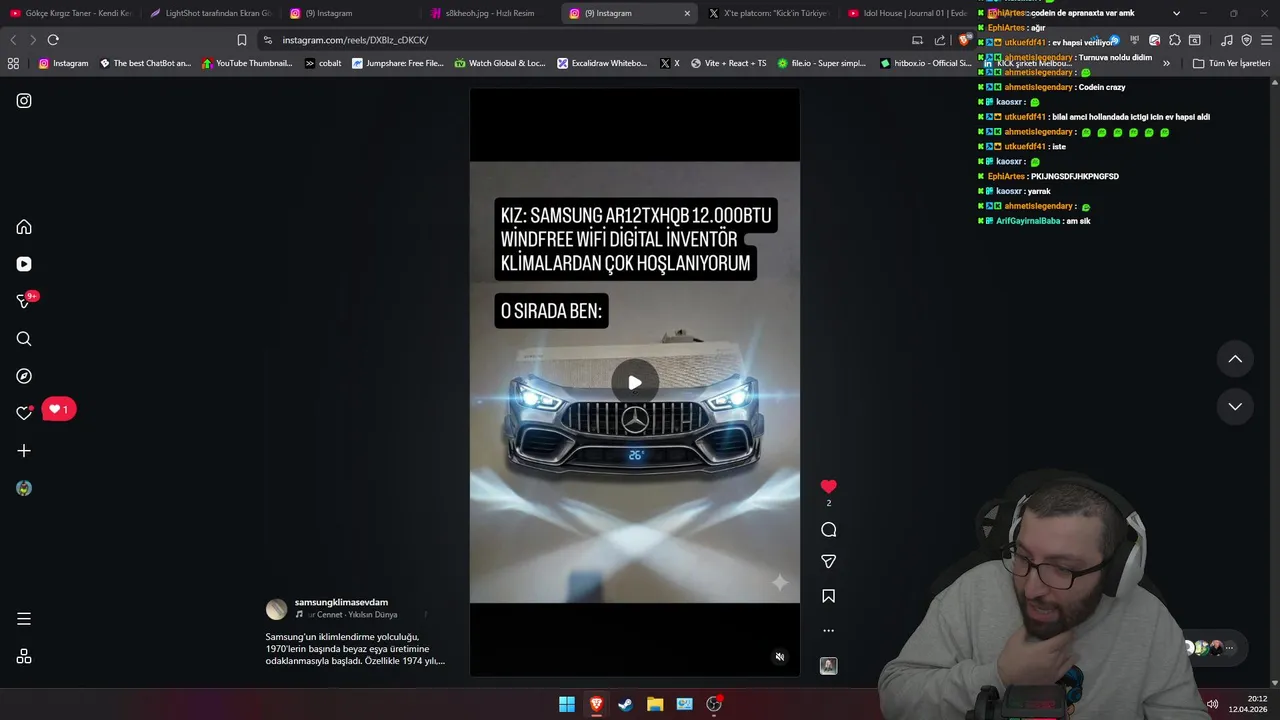
Task: Expand the truncated reel caption
Action: (x=355, y=648)
